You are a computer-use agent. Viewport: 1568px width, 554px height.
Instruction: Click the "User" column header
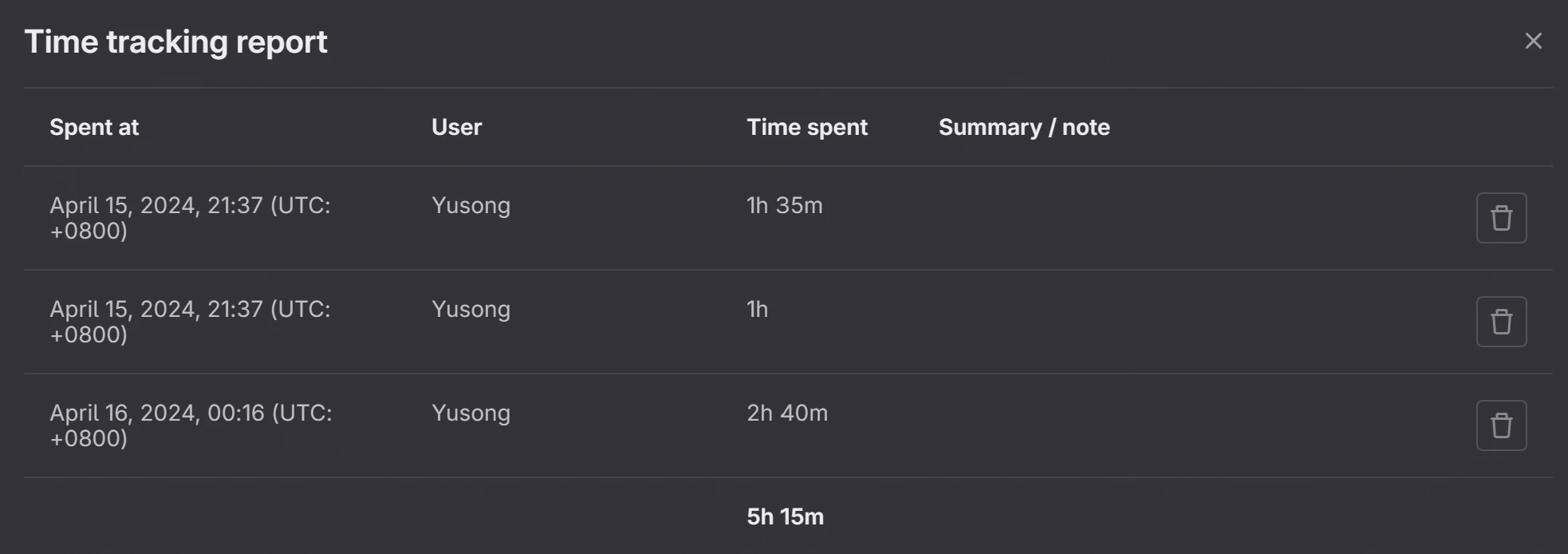(x=456, y=128)
